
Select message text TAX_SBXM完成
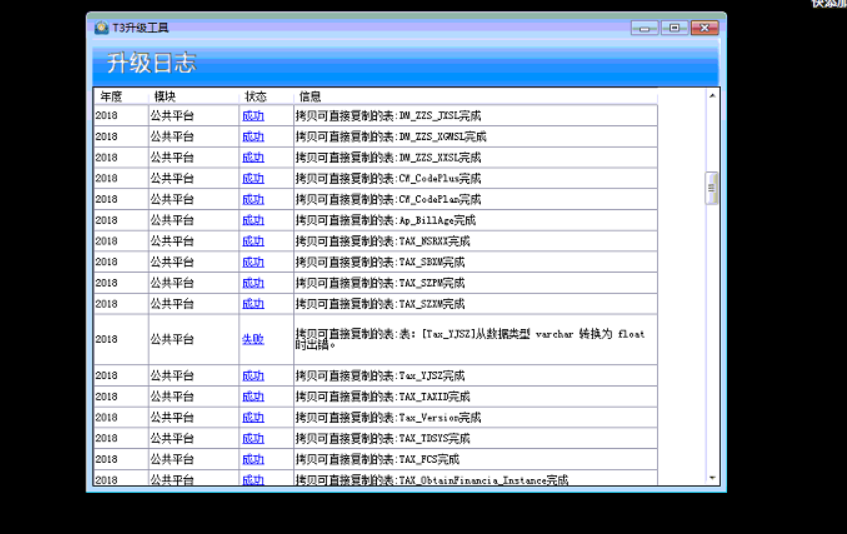point(432,262)
